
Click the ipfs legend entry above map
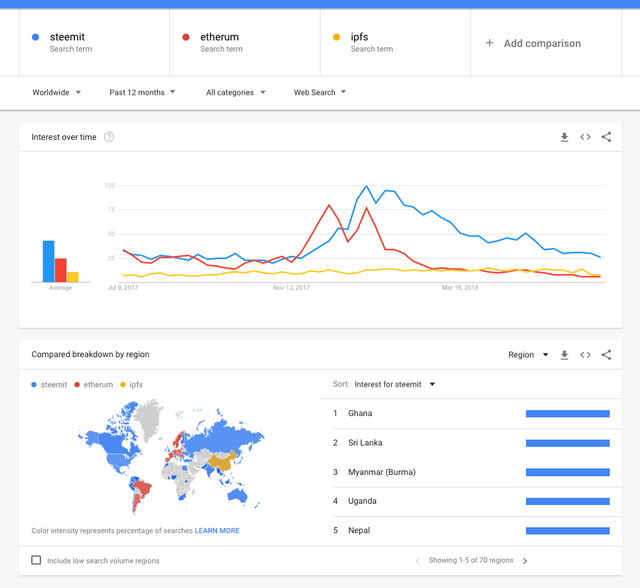(131, 385)
